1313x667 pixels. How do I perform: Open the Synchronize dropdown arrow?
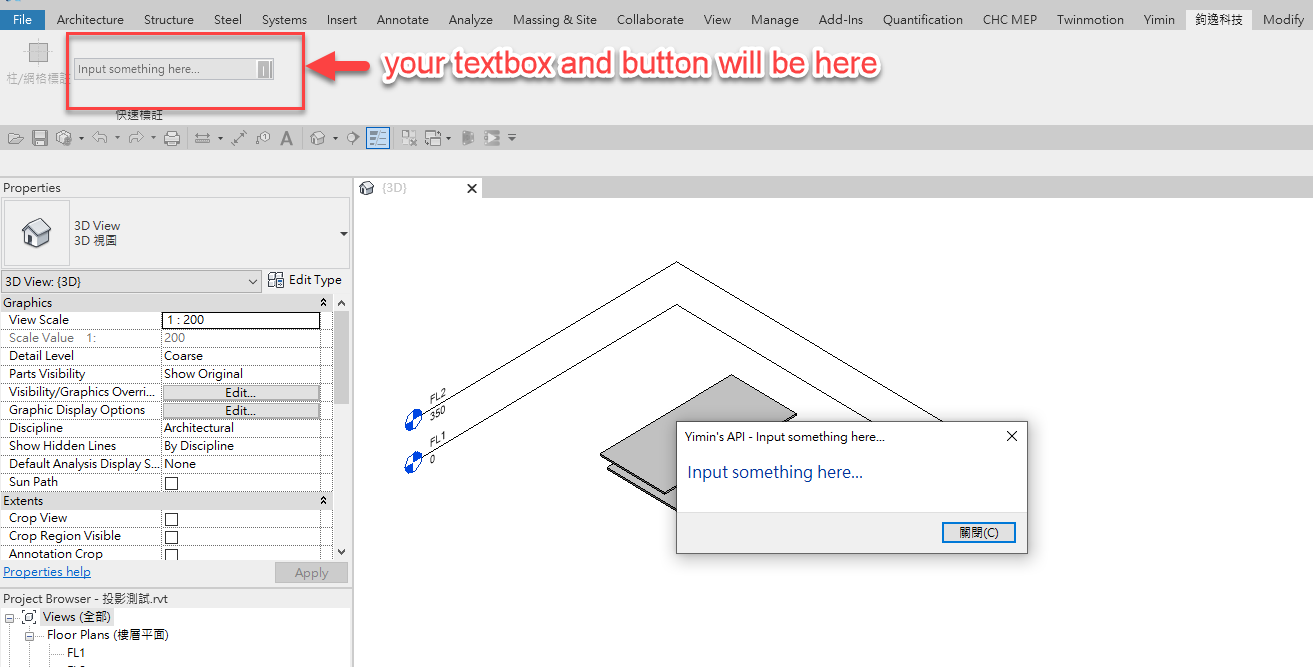pyautogui.click(x=81, y=138)
